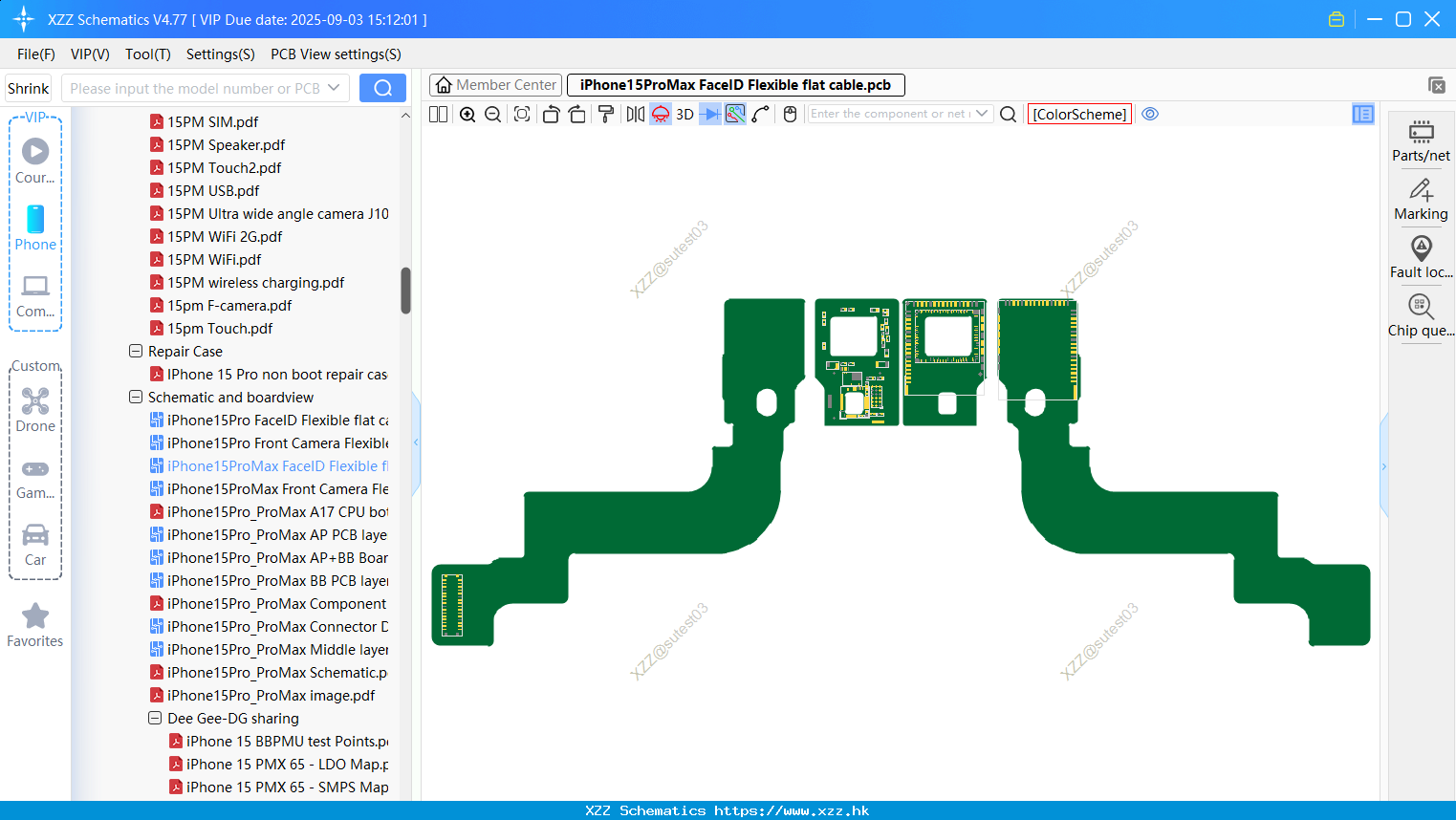Click the blue search button for models

click(382, 88)
